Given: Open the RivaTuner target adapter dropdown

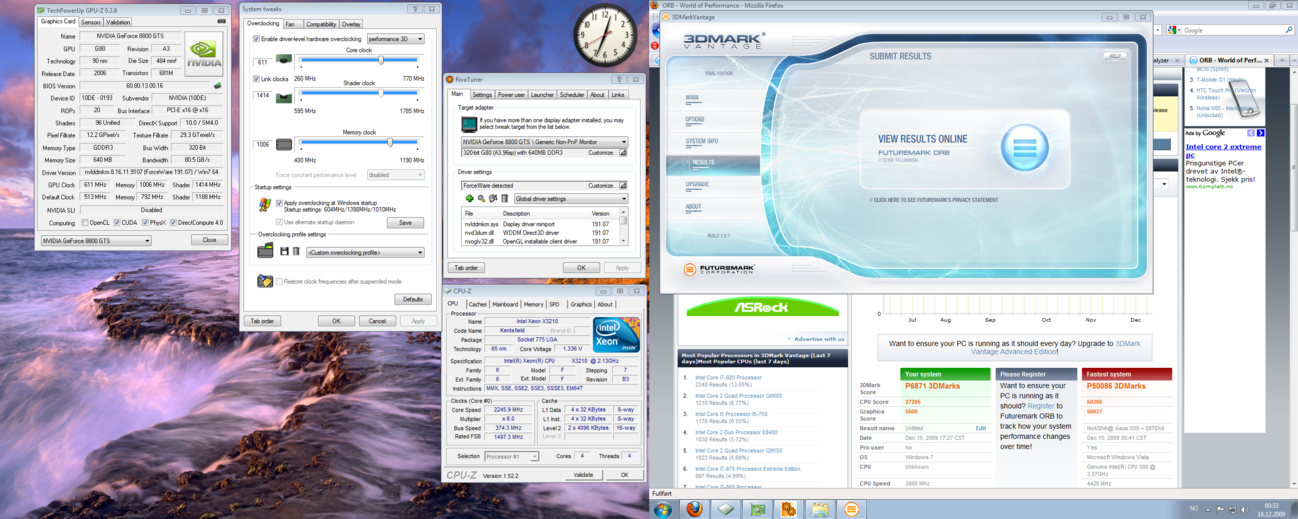Looking at the screenshot, I should point(544,143).
